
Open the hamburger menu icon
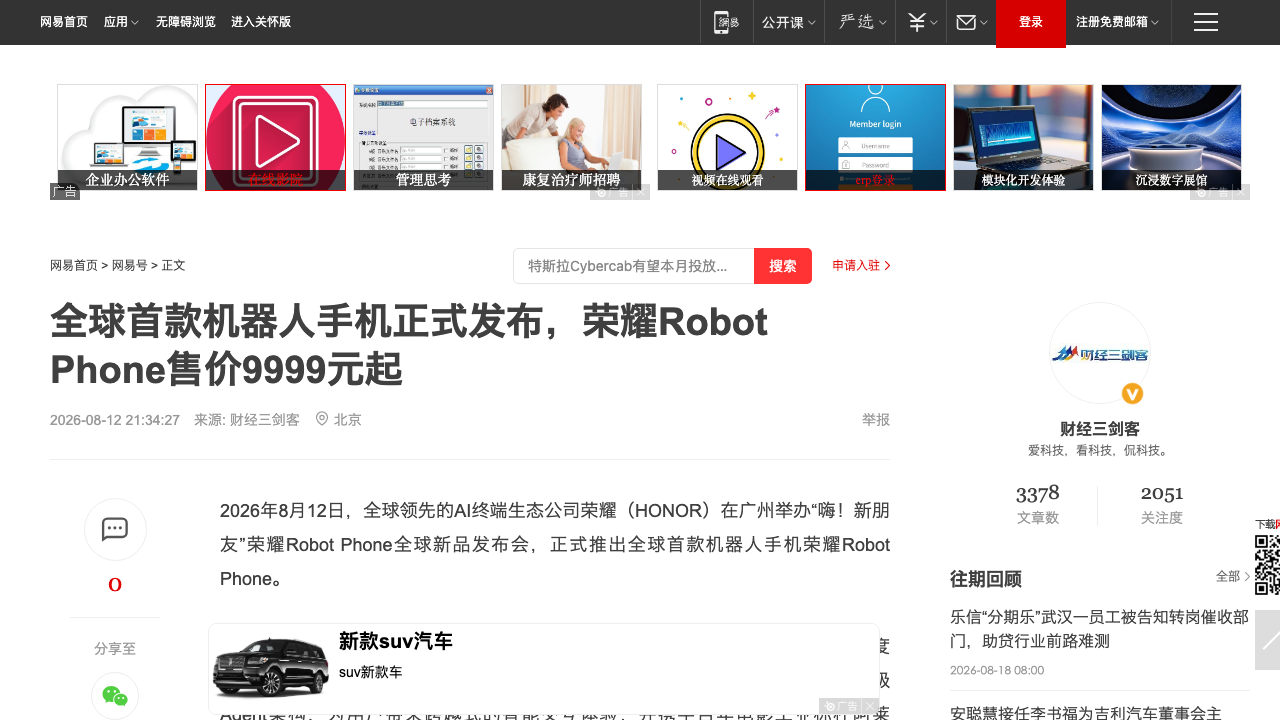pos(1206,22)
